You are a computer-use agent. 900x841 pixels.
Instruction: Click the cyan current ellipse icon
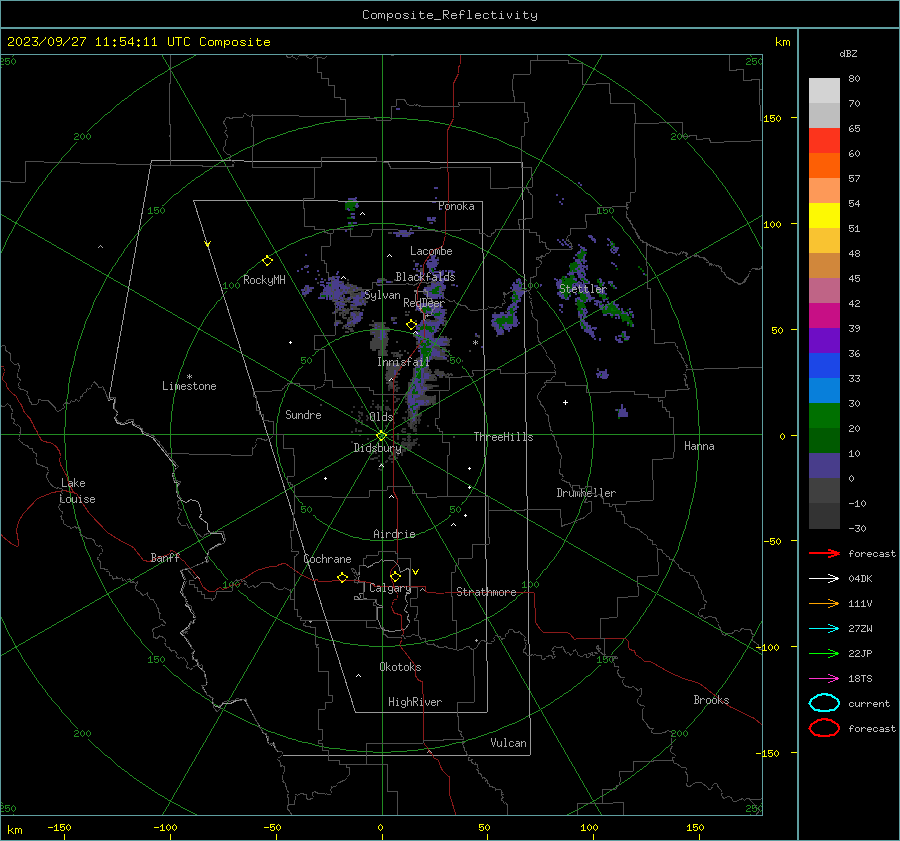point(824,703)
